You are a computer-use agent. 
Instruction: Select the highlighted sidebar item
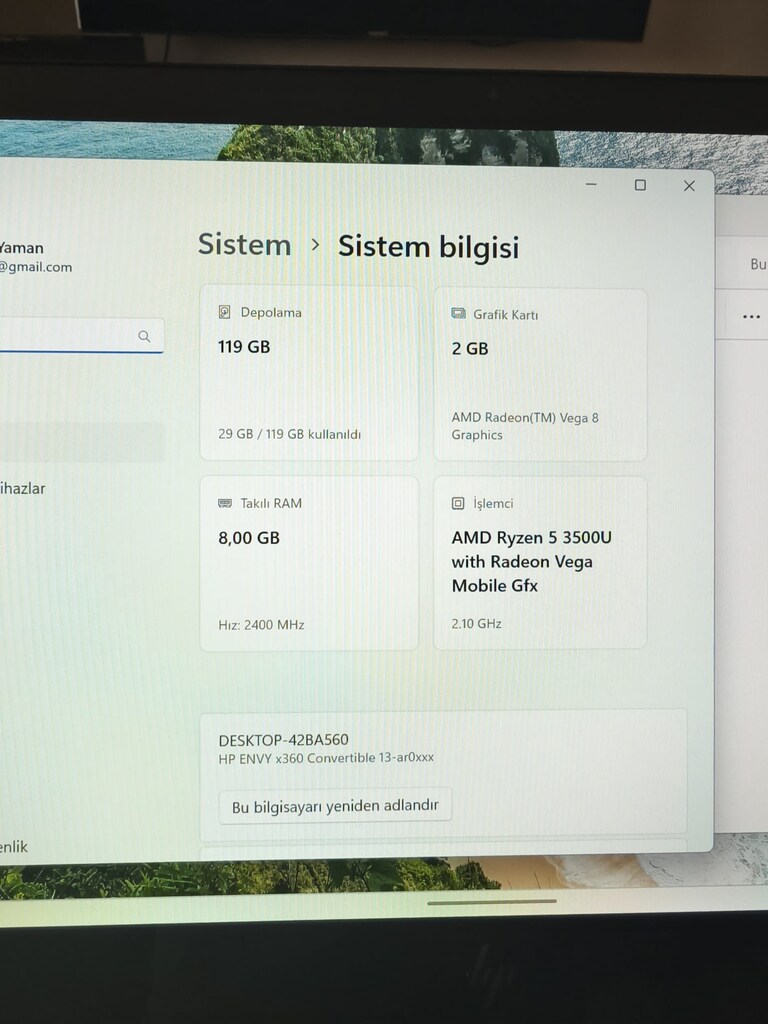pyautogui.click(x=82, y=442)
